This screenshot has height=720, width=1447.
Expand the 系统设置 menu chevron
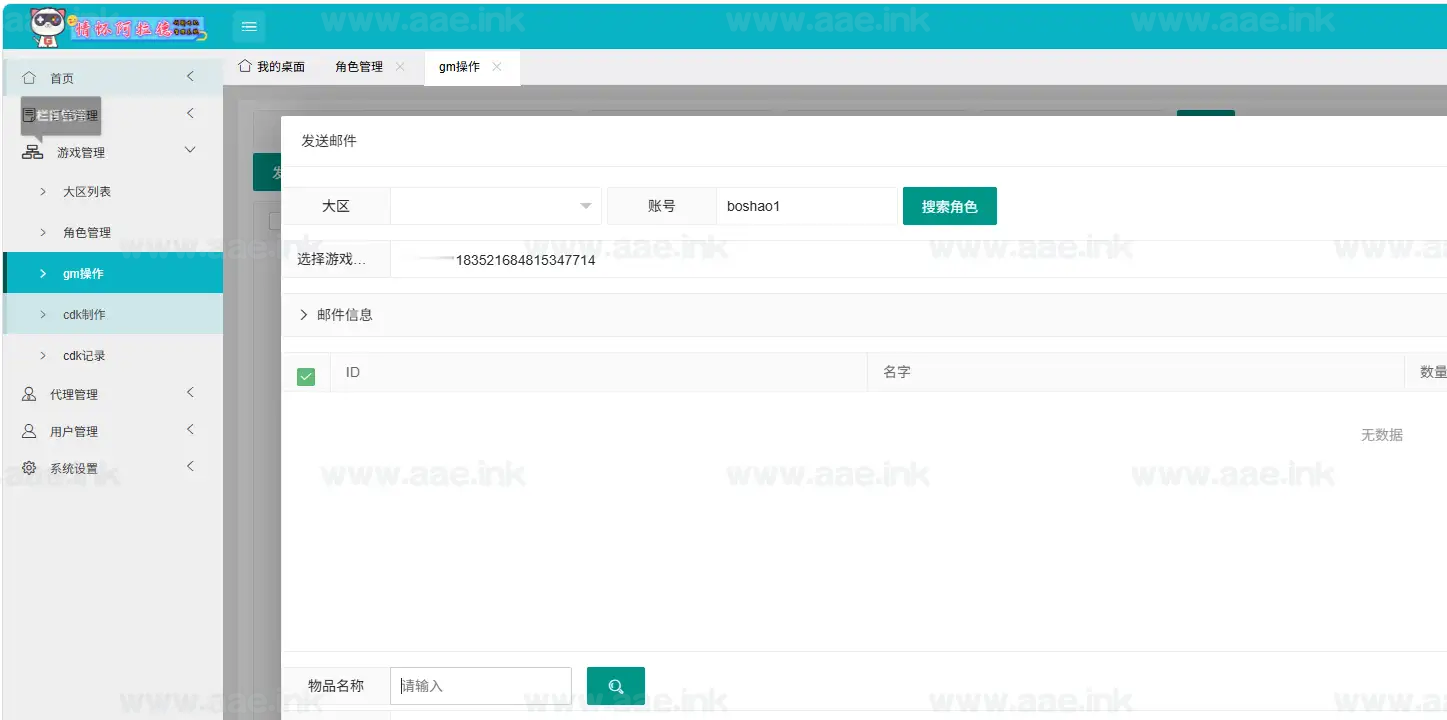[190, 466]
